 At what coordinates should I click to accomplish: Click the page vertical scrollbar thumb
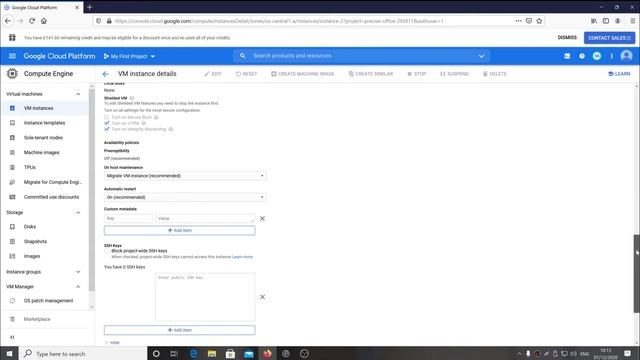(x=636, y=273)
